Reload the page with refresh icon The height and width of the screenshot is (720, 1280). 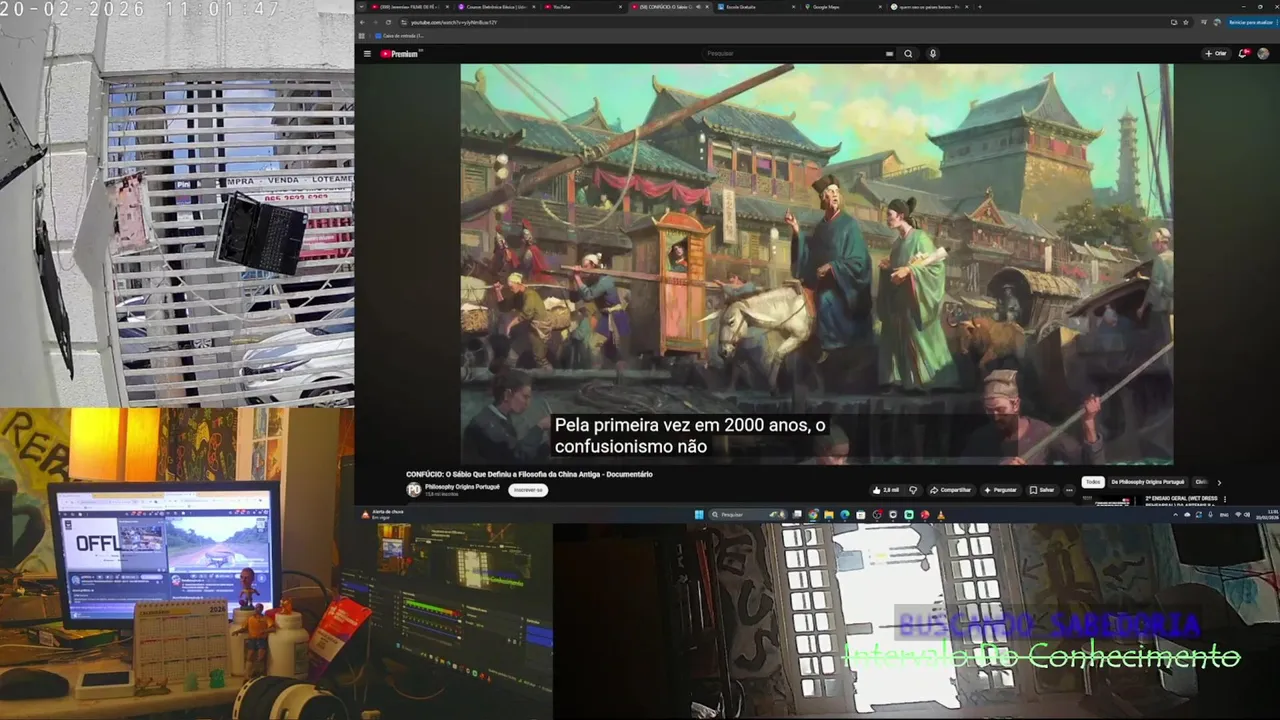pyautogui.click(x=388, y=22)
